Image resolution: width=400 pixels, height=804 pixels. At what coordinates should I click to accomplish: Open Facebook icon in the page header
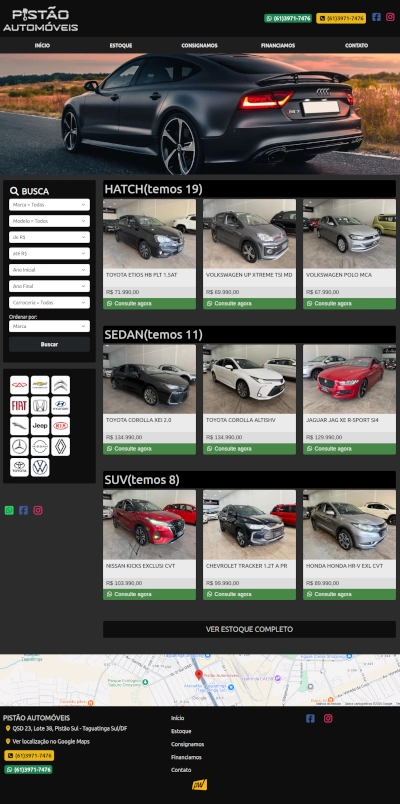pos(376,17)
